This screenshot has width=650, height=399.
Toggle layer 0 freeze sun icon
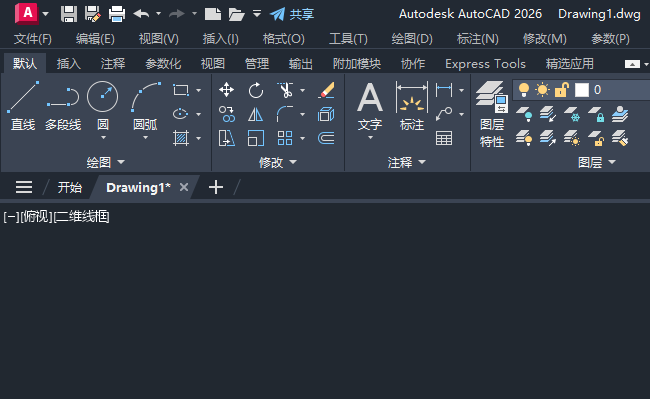click(x=542, y=89)
